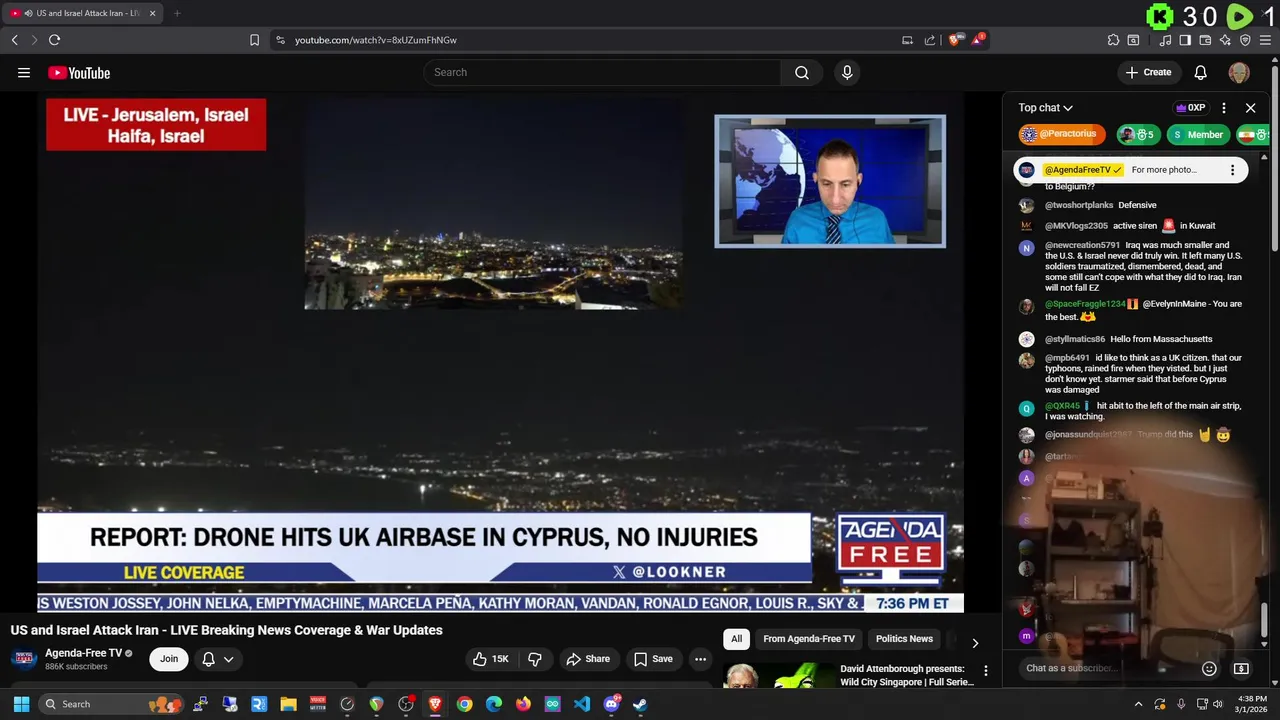Open the 0XP crown points badge
The height and width of the screenshot is (720, 1280).
tap(1190, 108)
